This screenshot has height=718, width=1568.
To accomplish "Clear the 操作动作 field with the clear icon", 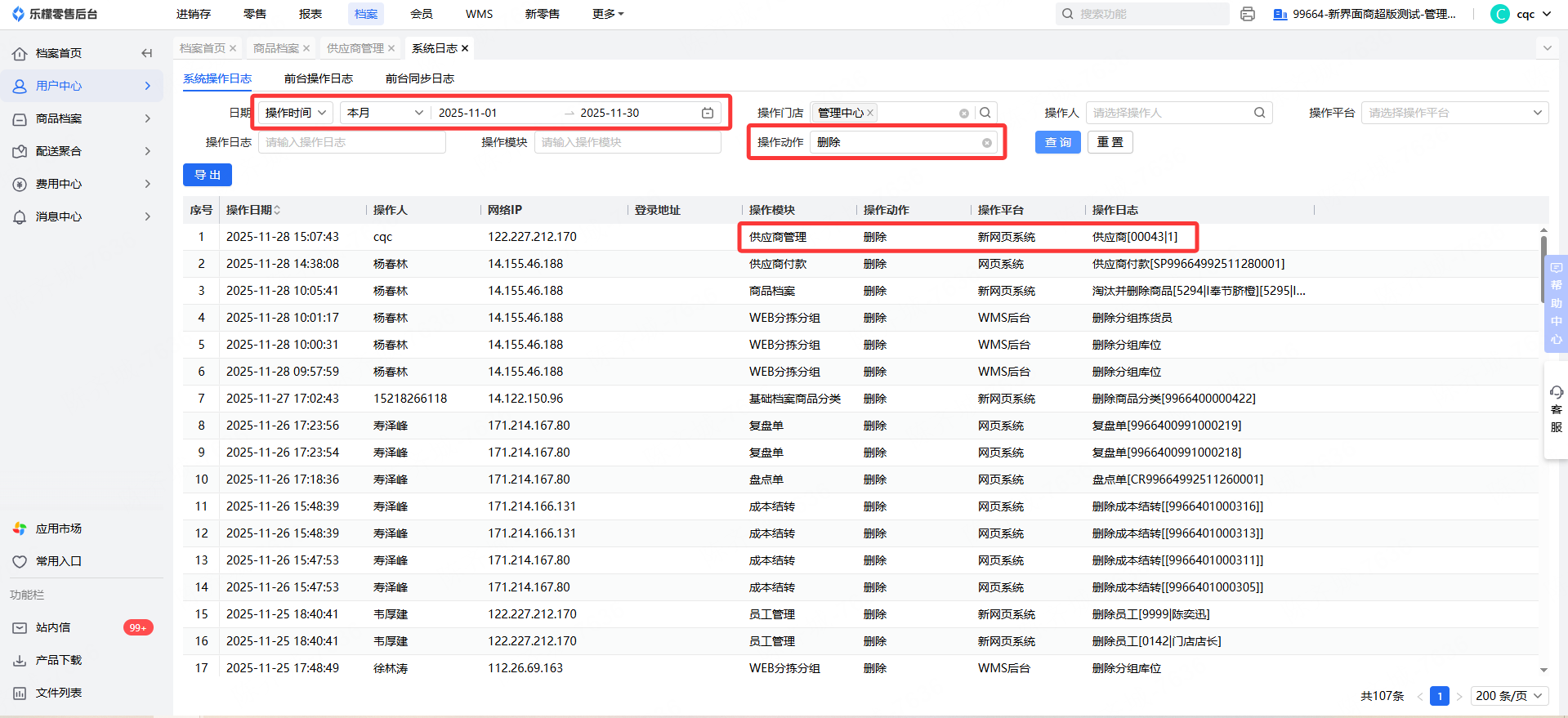I will [987, 143].
